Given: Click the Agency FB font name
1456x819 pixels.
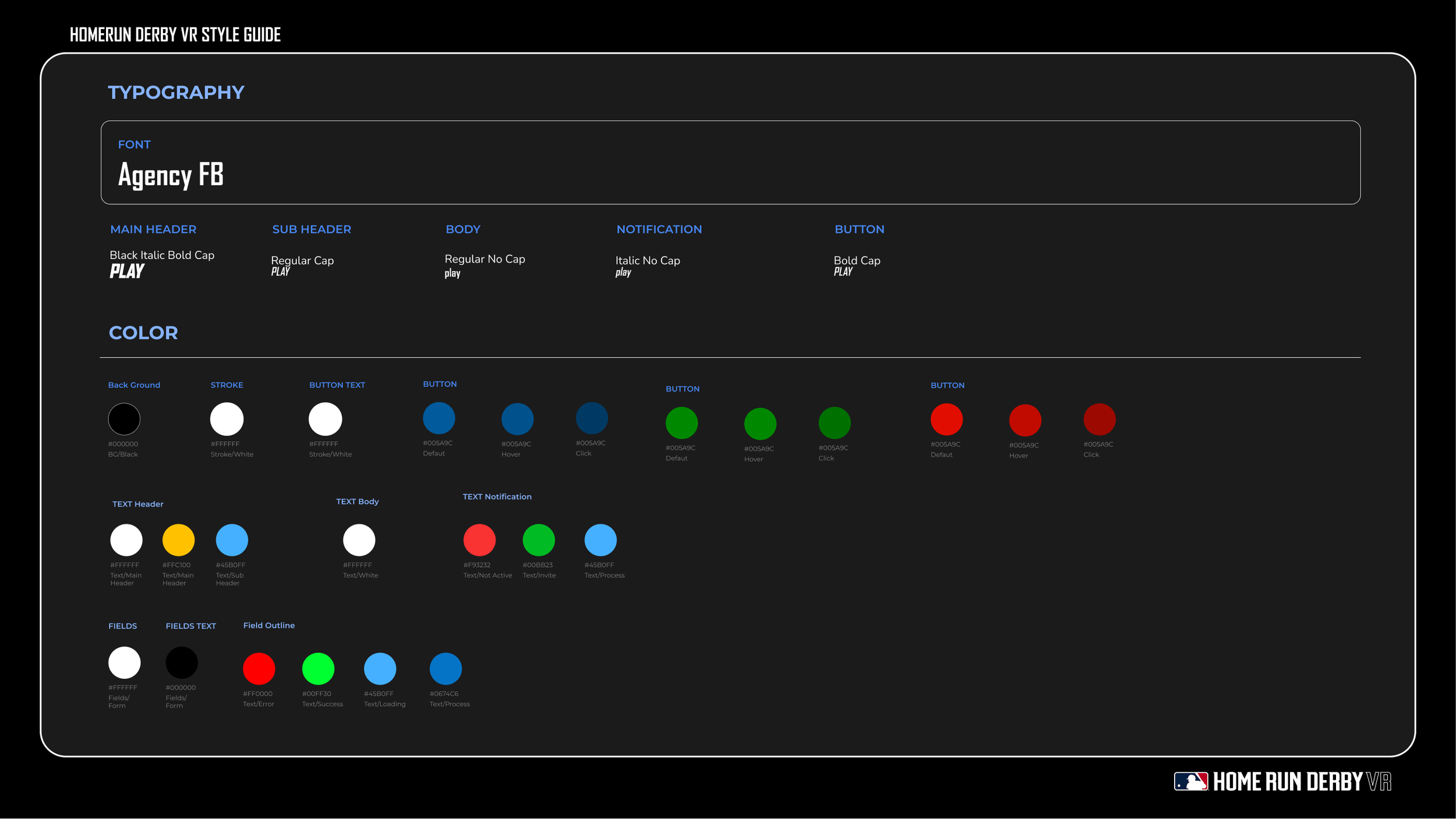Looking at the screenshot, I should tap(171, 175).
